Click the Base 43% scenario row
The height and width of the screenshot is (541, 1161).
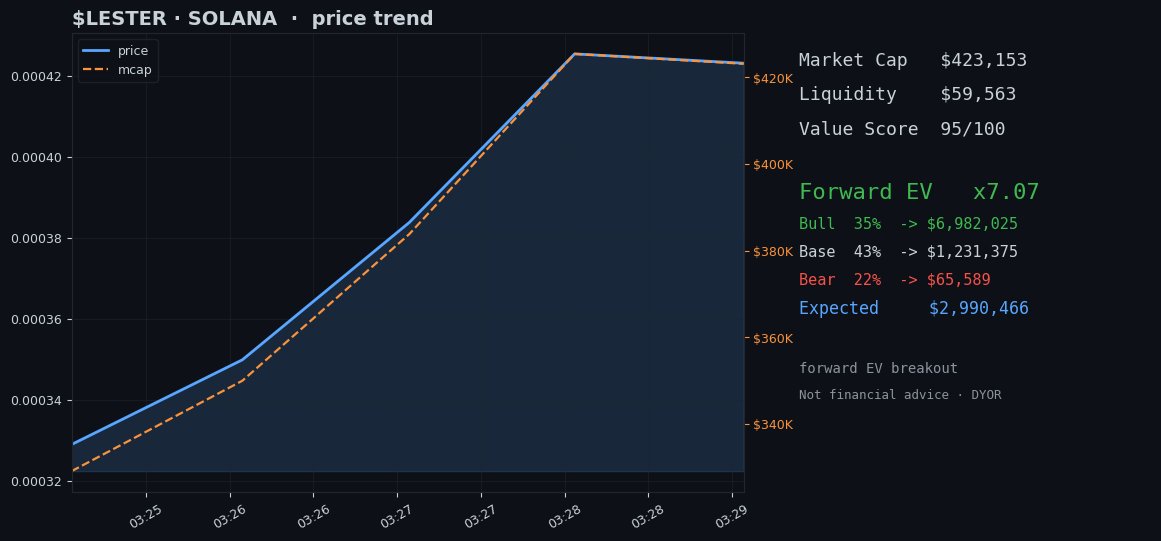tap(909, 252)
